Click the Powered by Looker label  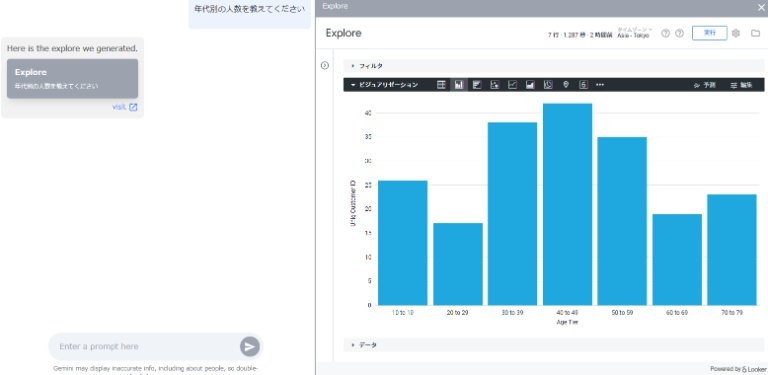(x=738, y=369)
